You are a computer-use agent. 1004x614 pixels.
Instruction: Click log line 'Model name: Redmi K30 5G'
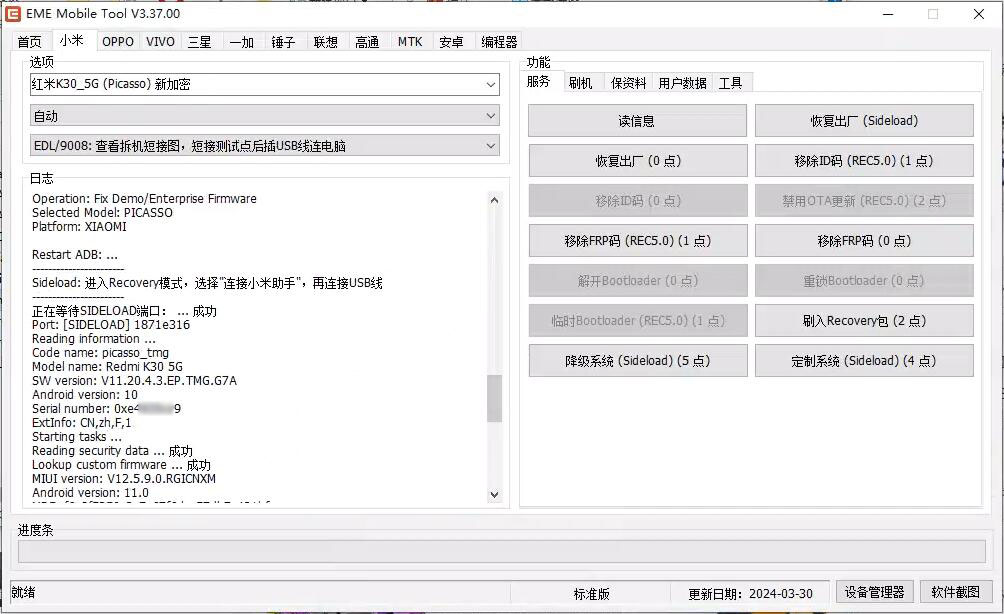[108, 367]
